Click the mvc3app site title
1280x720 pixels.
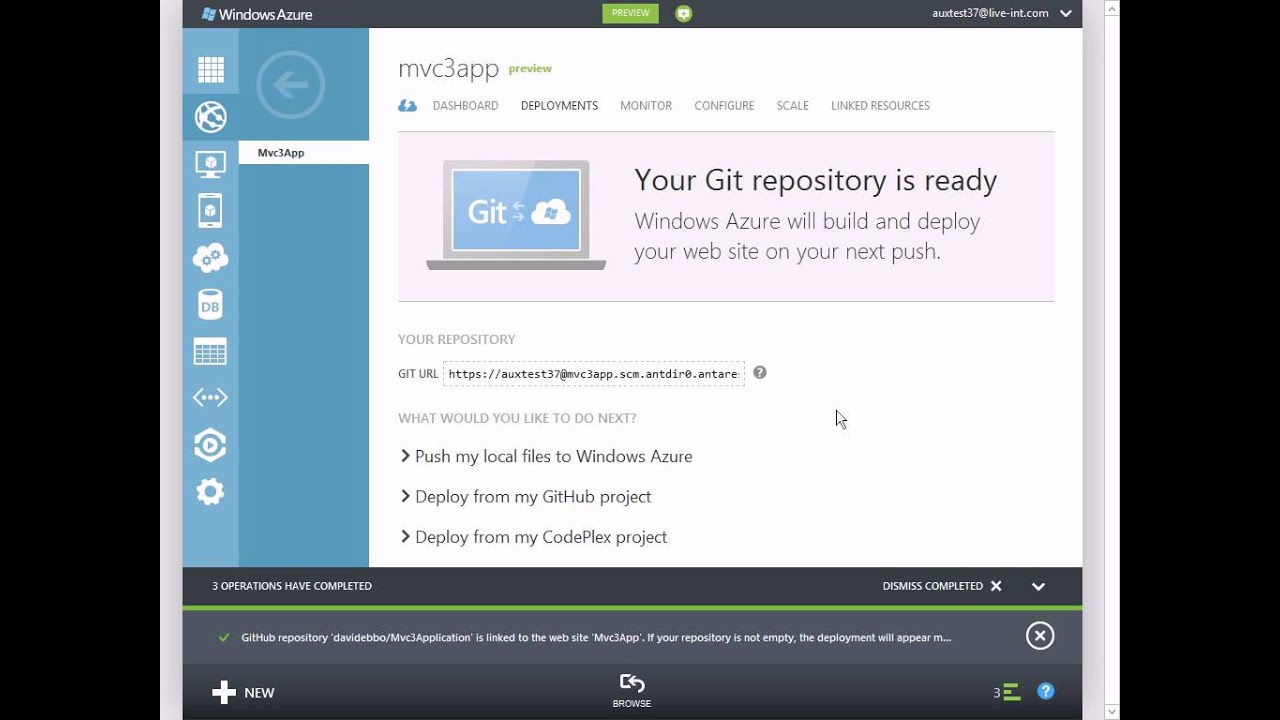point(448,68)
